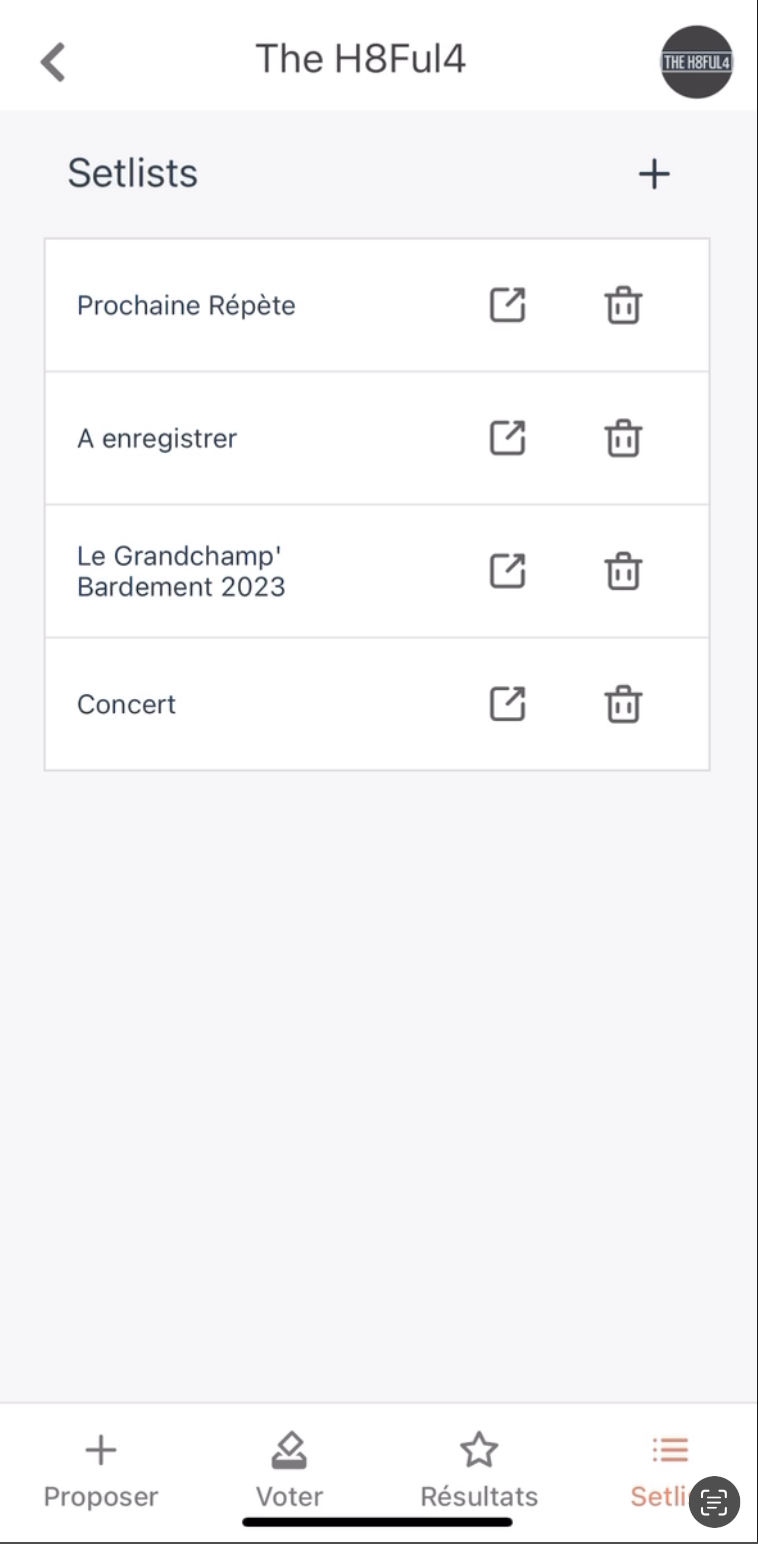Delete Le Grandchamp' Bardement 2023 setlist
Screen dimensions: 758x1544
(x=623, y=571)
